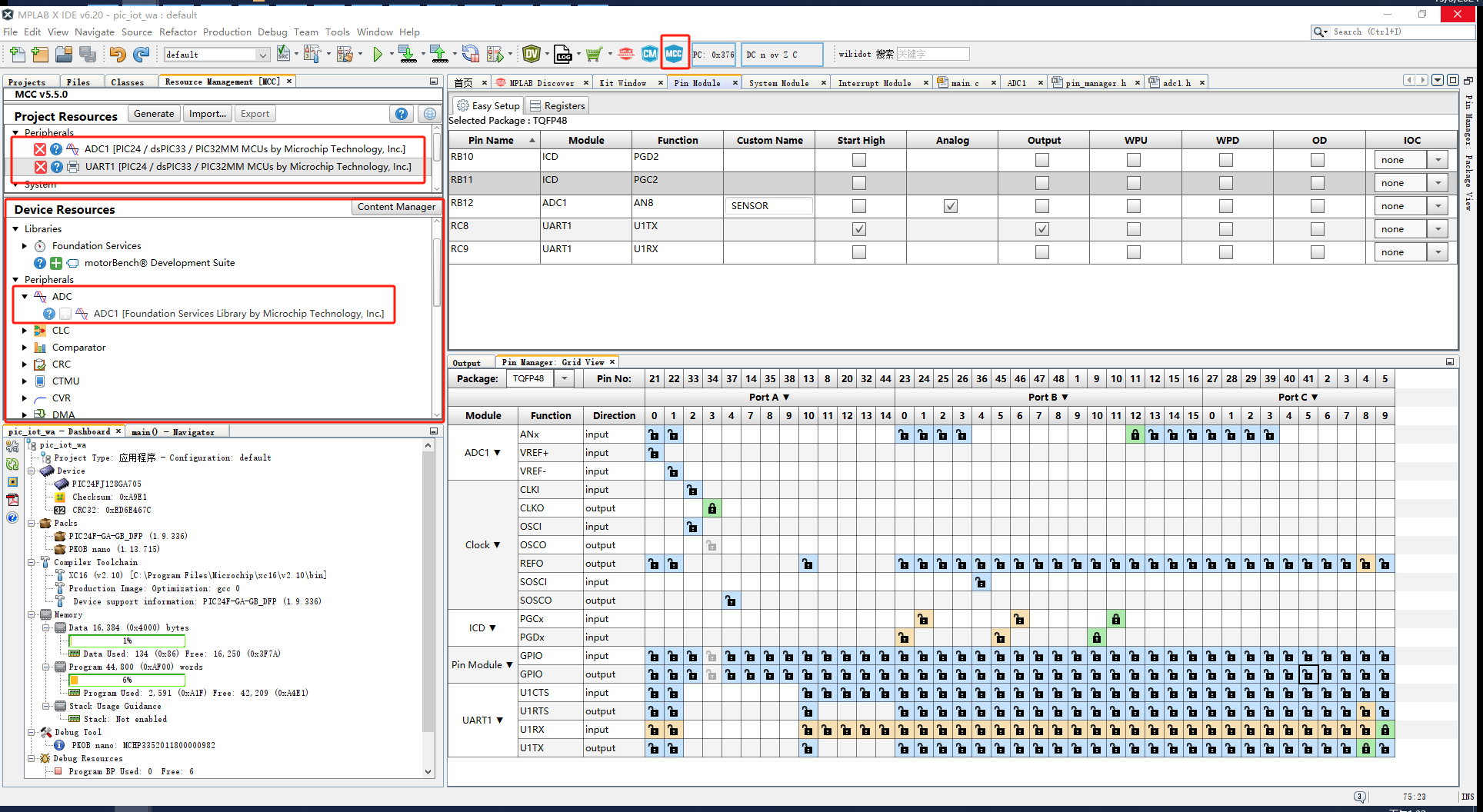Click the MPLAB Discover toolbar icon
The height and width of the screenshot is (812, 1483).
point(626,54)
